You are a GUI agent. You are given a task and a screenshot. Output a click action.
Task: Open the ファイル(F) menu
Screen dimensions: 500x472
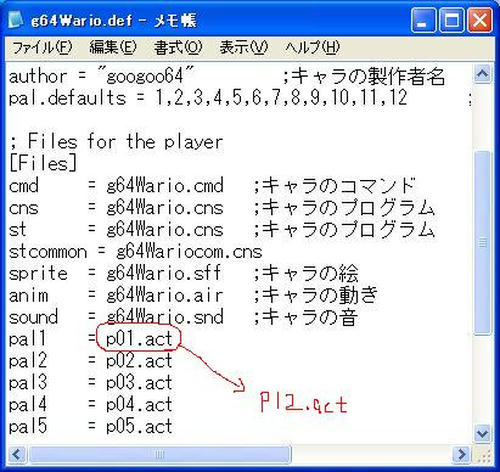[x=42, y=47]
